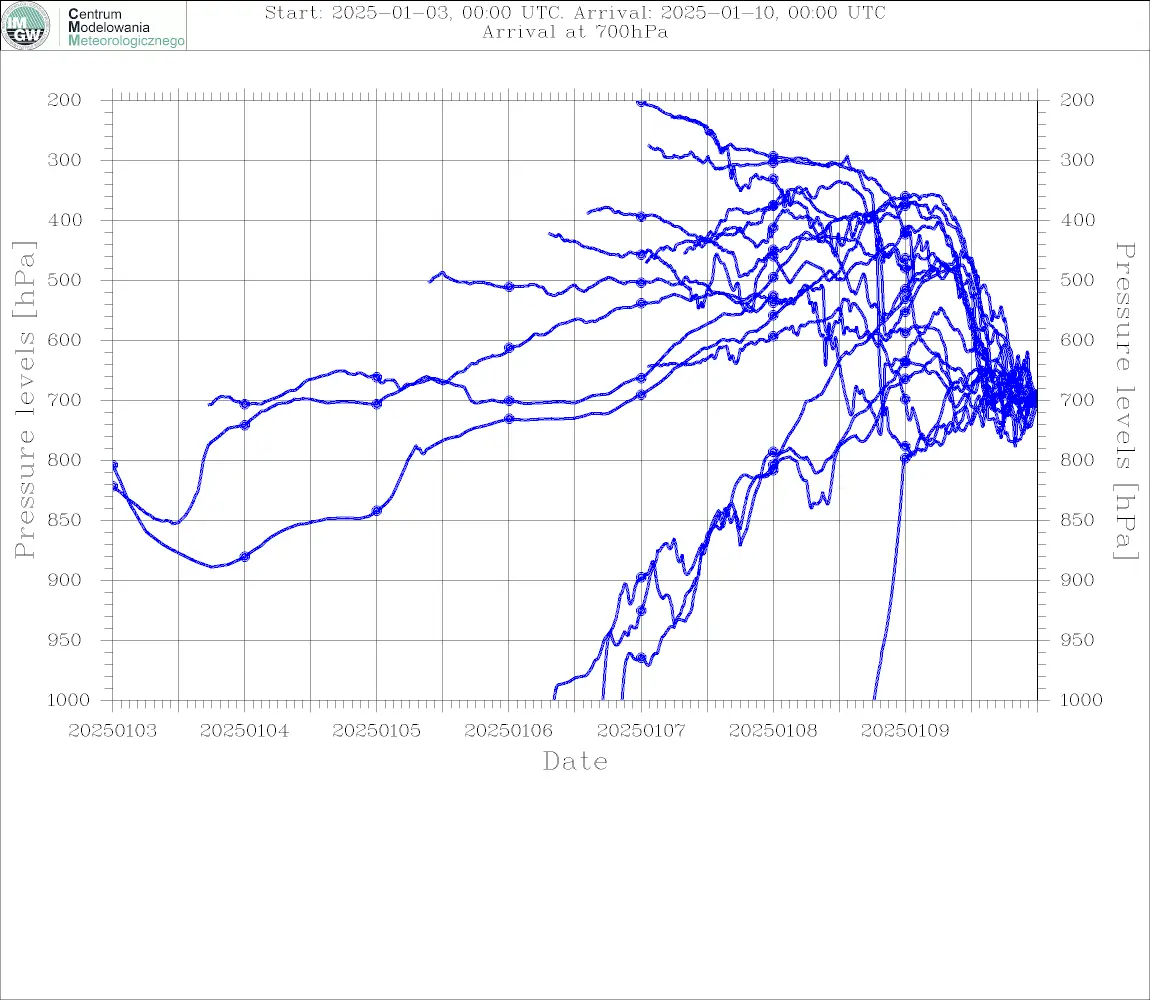Click the left 'Pressure levels [hPa]' axis title
Screen dimensions: 1150x1000
coord(24,400)
